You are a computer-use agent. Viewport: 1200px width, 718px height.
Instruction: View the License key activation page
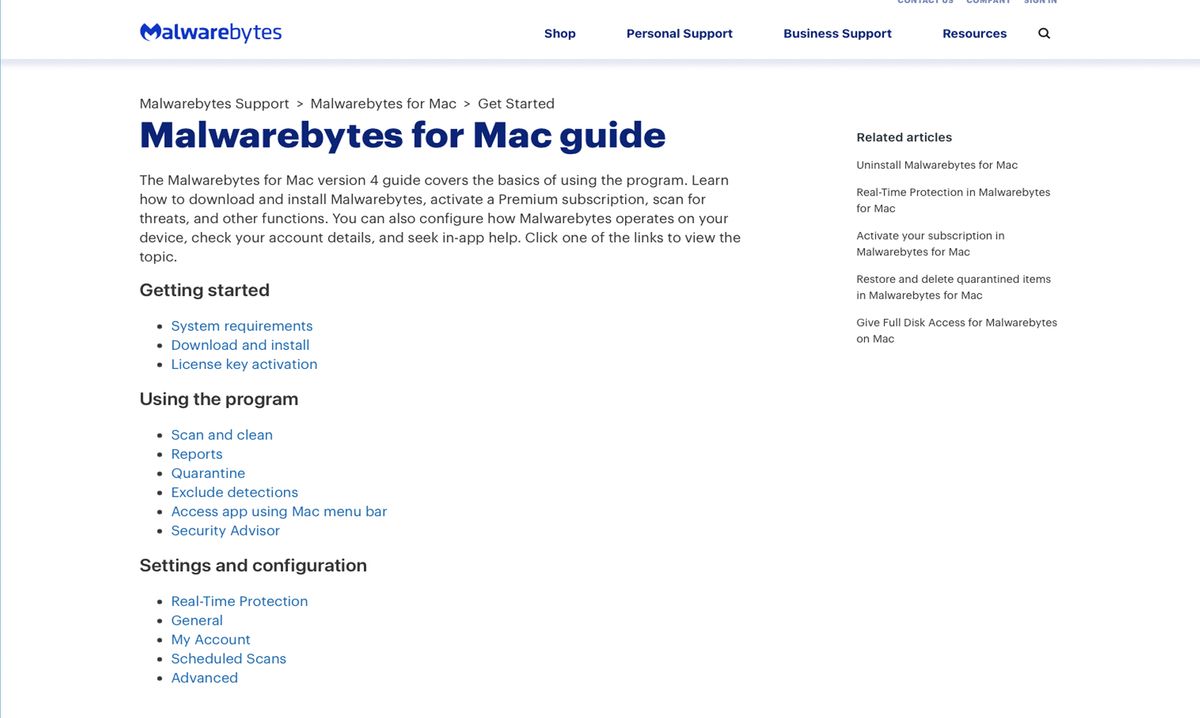(244, 364)
